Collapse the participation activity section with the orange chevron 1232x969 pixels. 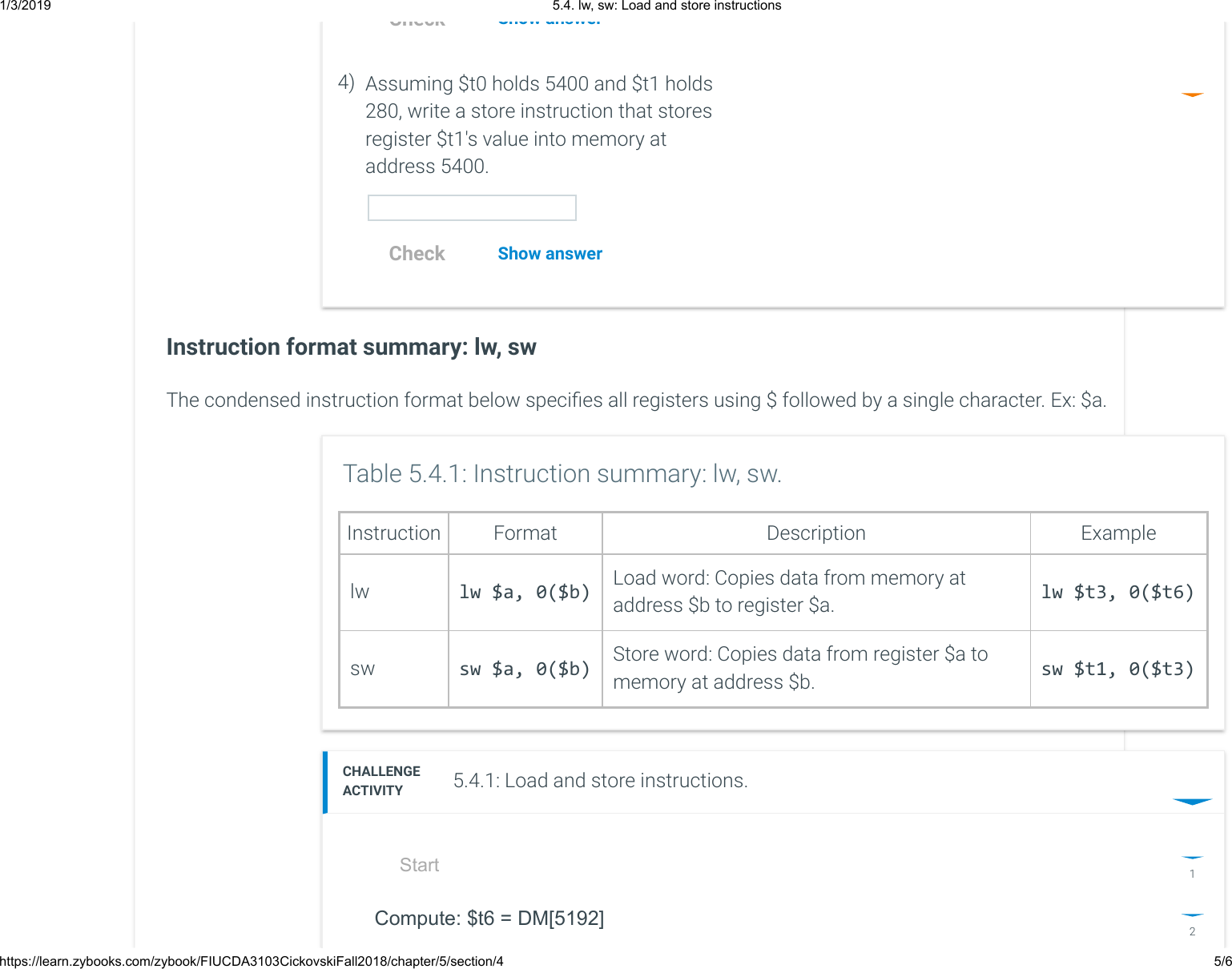pyautogui.click(x=1192, y=94)
